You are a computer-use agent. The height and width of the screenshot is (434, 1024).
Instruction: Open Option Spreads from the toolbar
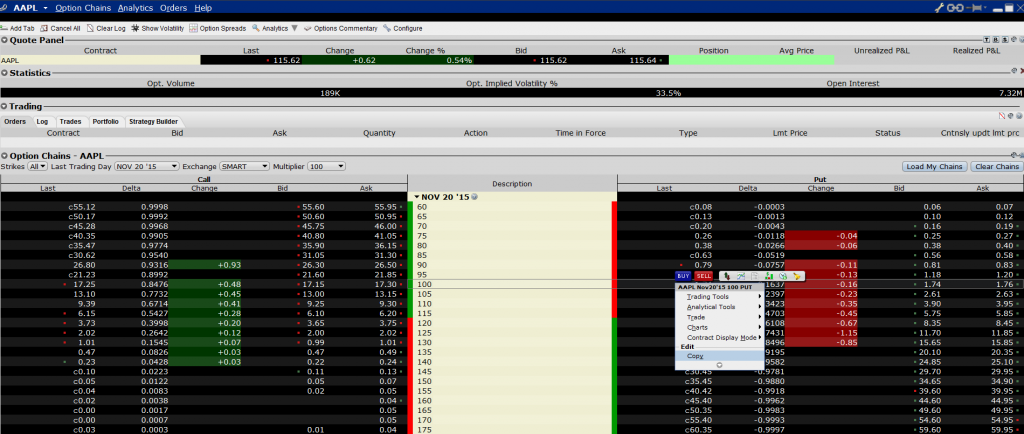click(217, 29)
